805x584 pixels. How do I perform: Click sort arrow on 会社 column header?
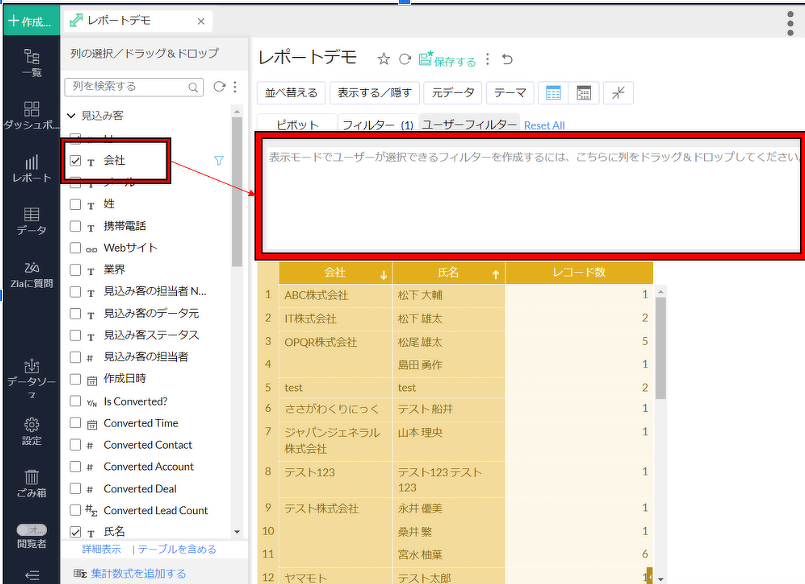coord(384,273)
